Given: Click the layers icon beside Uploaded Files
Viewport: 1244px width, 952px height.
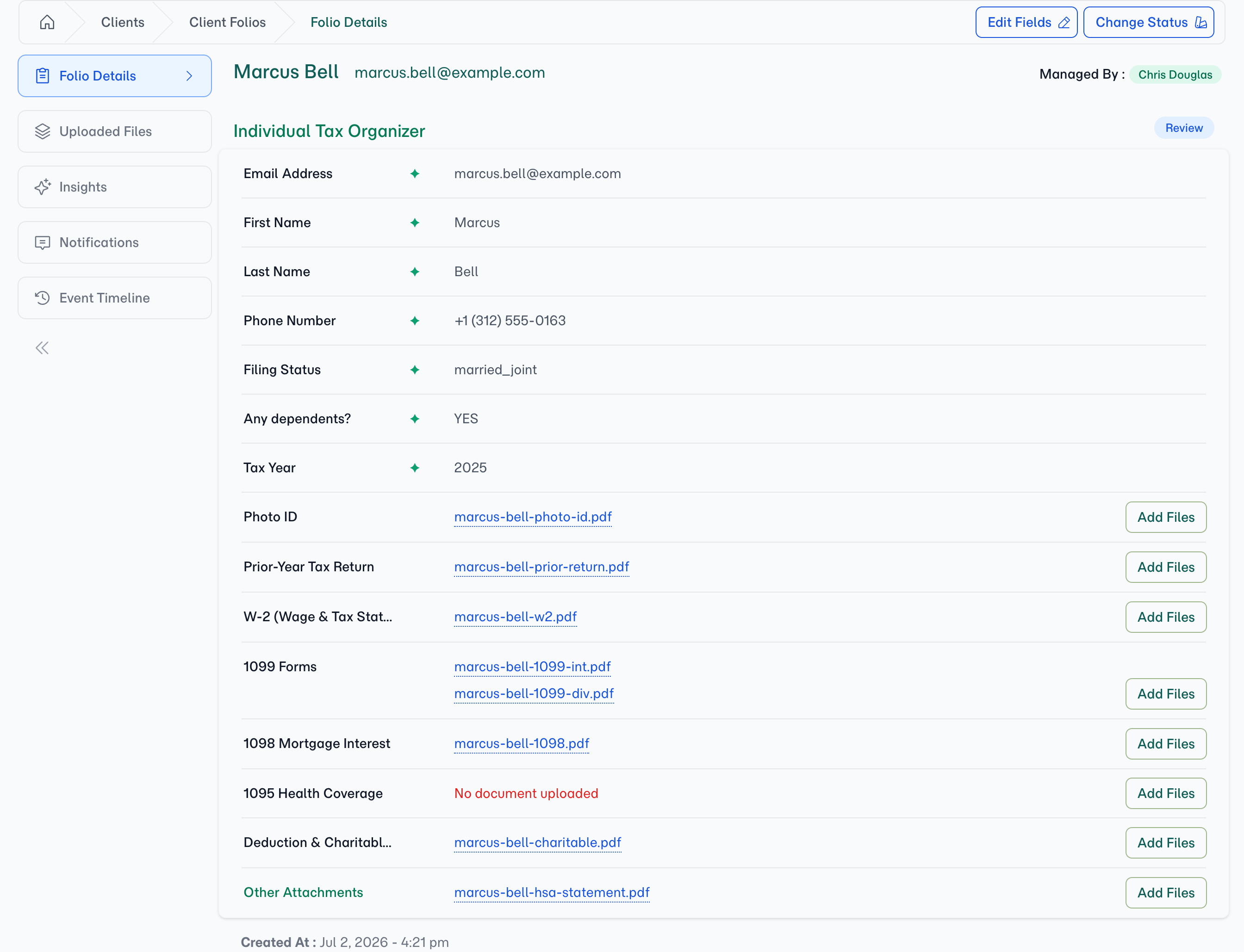Looking at the screenshot, I should tap(43, 131).
